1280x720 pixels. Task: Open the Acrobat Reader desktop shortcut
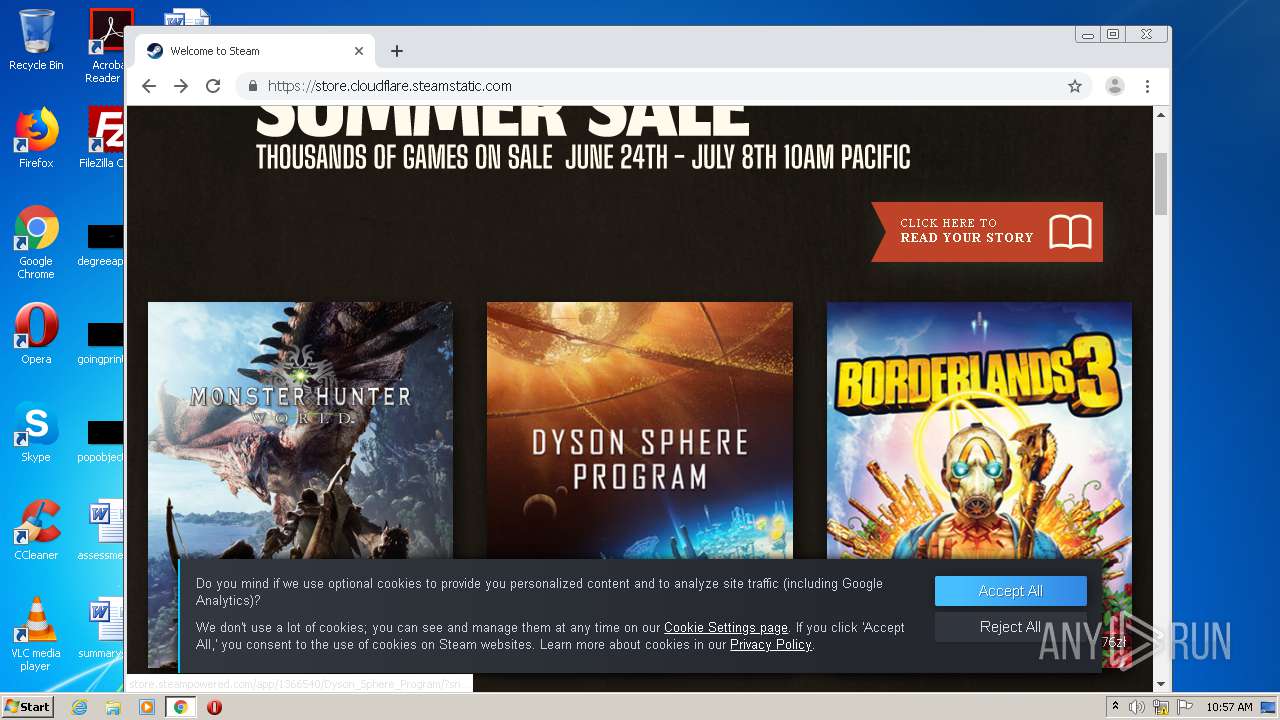point(106,46)
